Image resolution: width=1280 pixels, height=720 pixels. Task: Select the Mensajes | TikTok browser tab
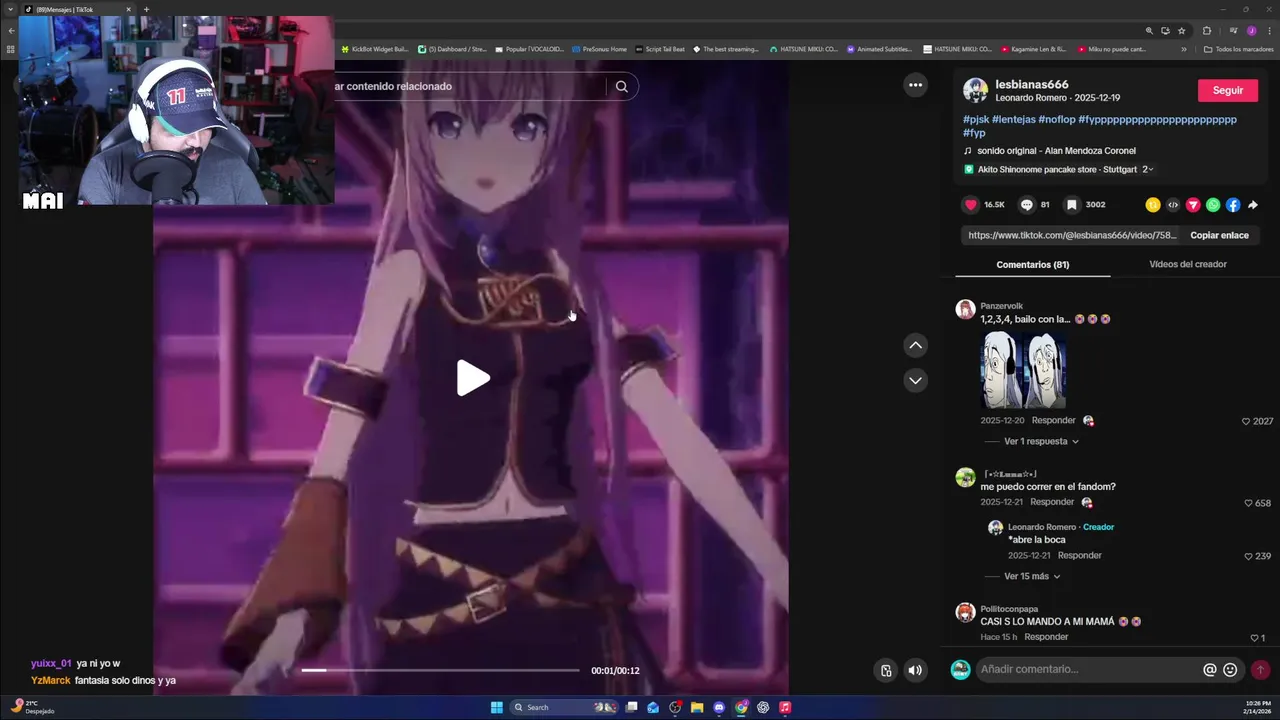77,9
